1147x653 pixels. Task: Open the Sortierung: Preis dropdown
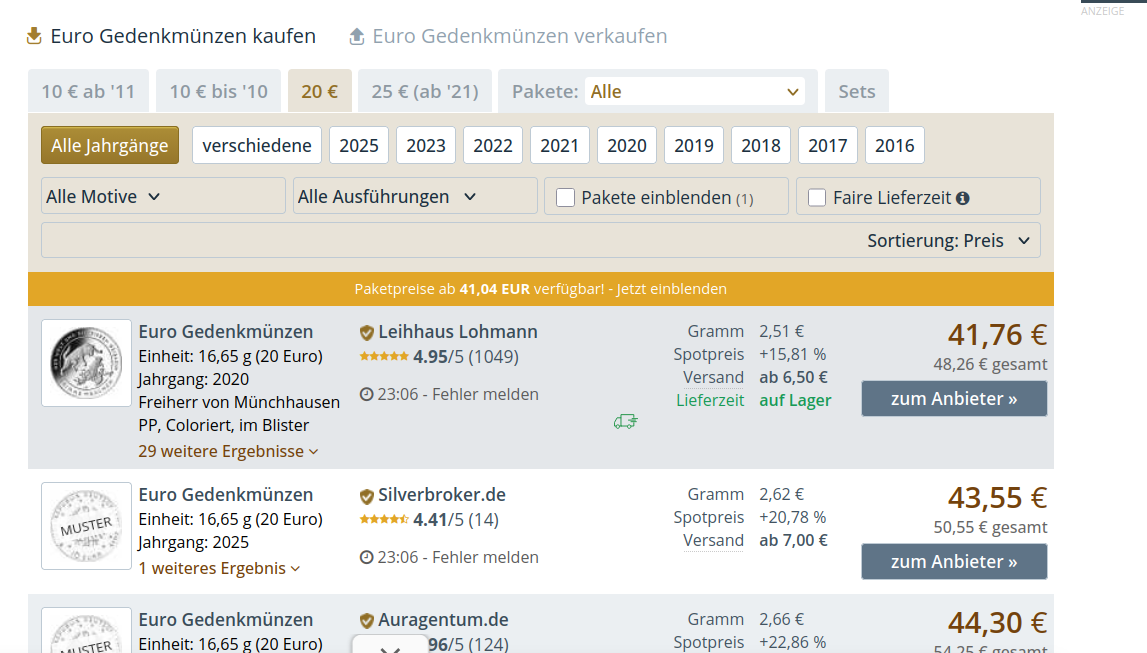[x=948, y=241]
